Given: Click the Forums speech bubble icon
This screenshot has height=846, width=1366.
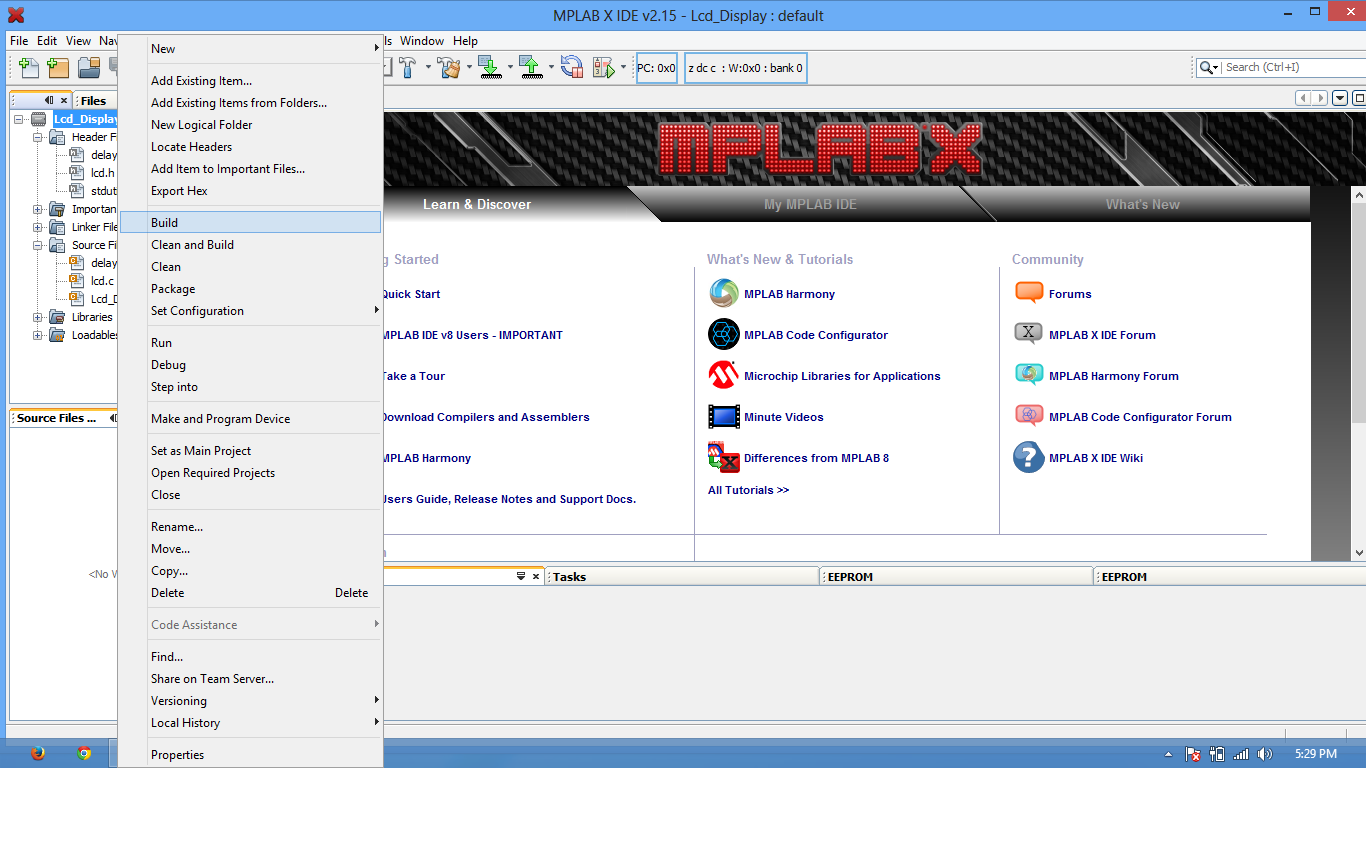Looking at the screenshot, I should [1029, 293].
